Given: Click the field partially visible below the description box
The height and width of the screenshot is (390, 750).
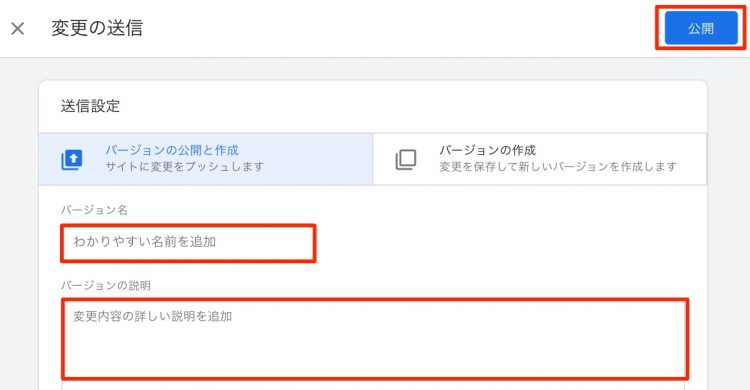Looking at the screenshot, I should 373,386.
